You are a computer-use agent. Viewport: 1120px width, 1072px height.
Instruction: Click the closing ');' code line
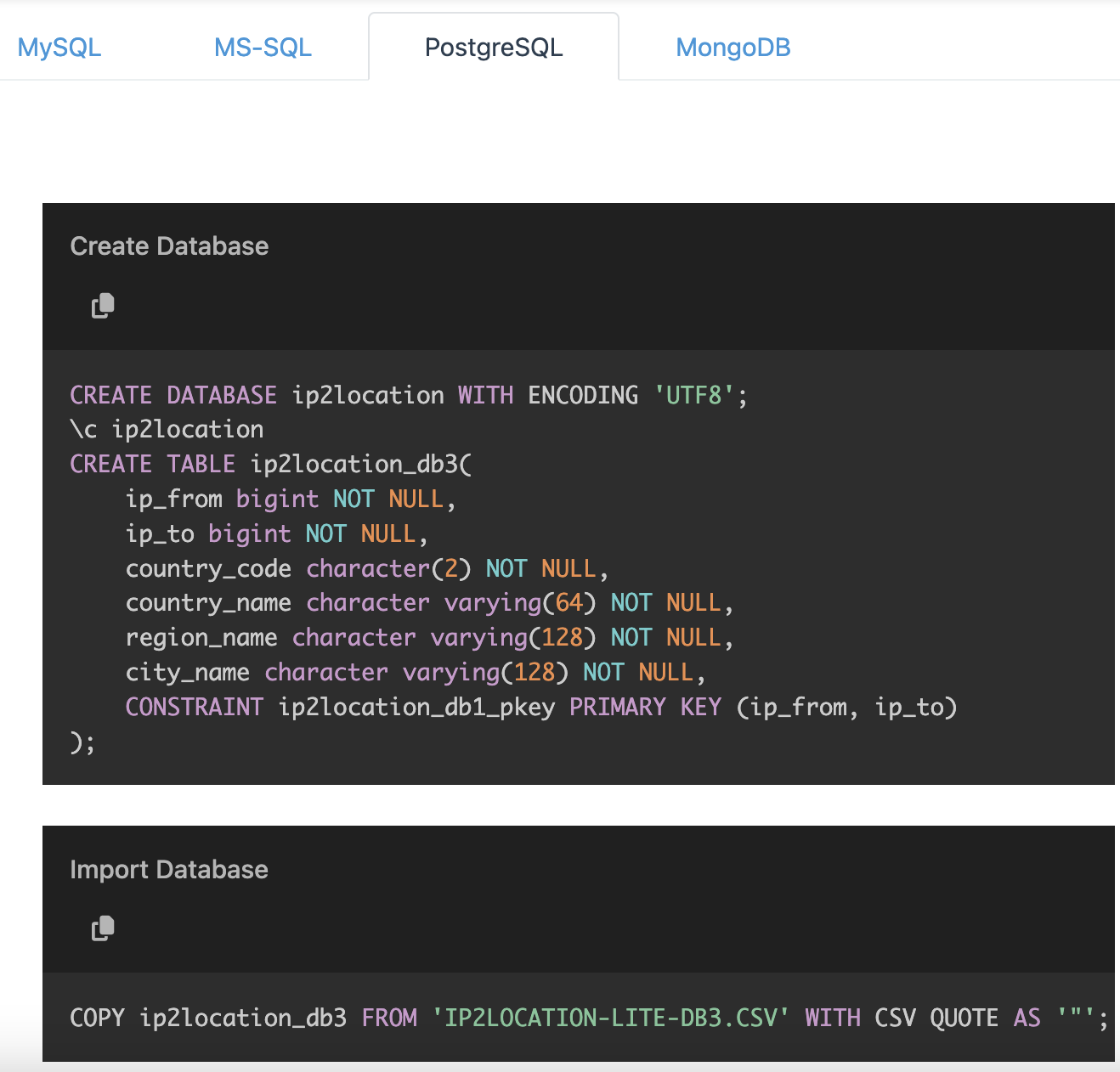(x=82, y=742)
